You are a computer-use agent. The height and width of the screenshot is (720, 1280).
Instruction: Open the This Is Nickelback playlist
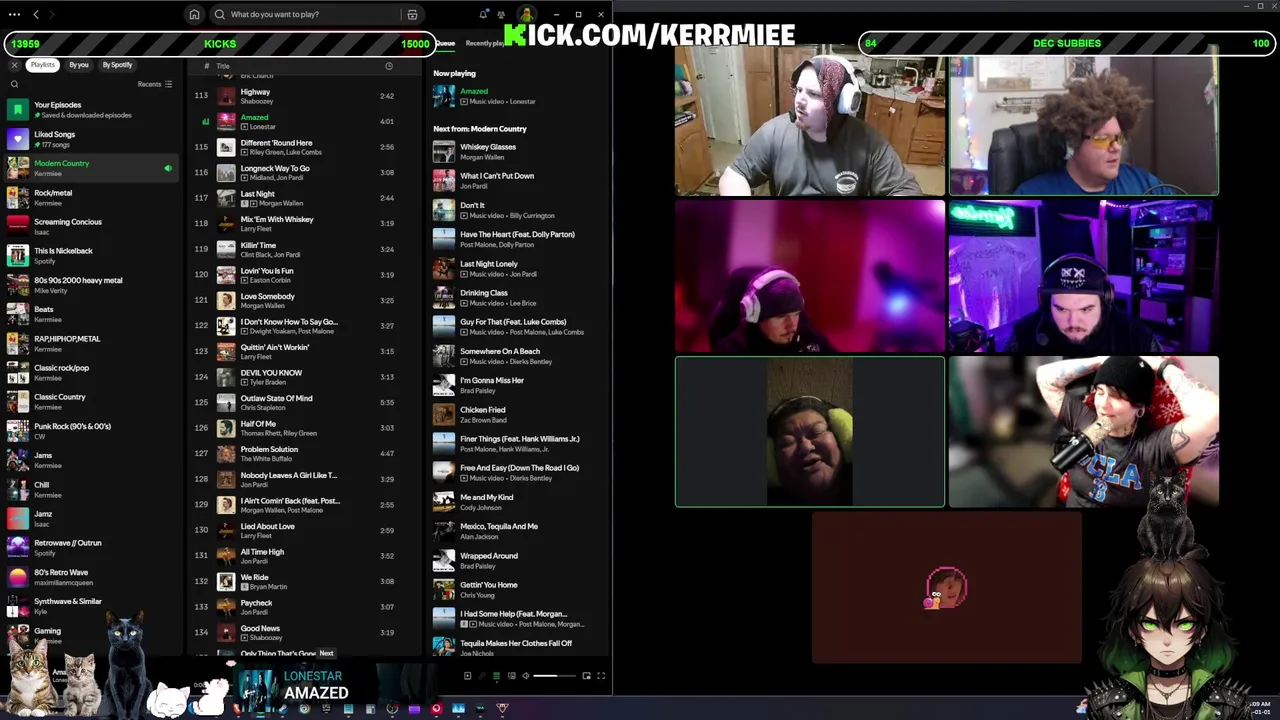90,255
